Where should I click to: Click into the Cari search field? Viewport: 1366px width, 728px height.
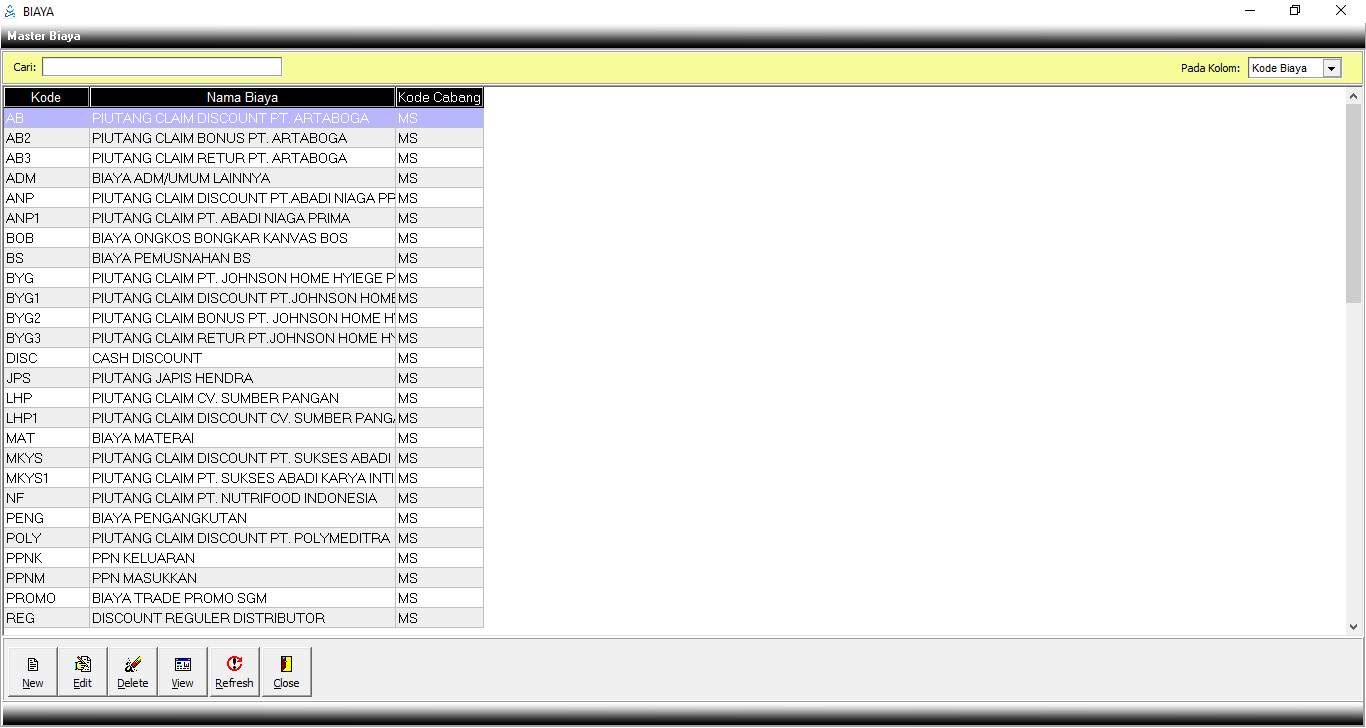tap(162, 67)
